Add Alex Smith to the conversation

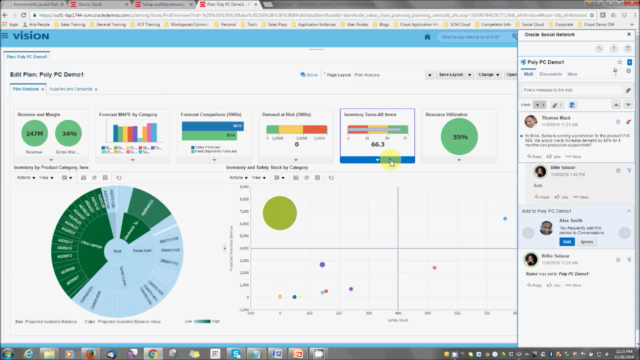567,242
